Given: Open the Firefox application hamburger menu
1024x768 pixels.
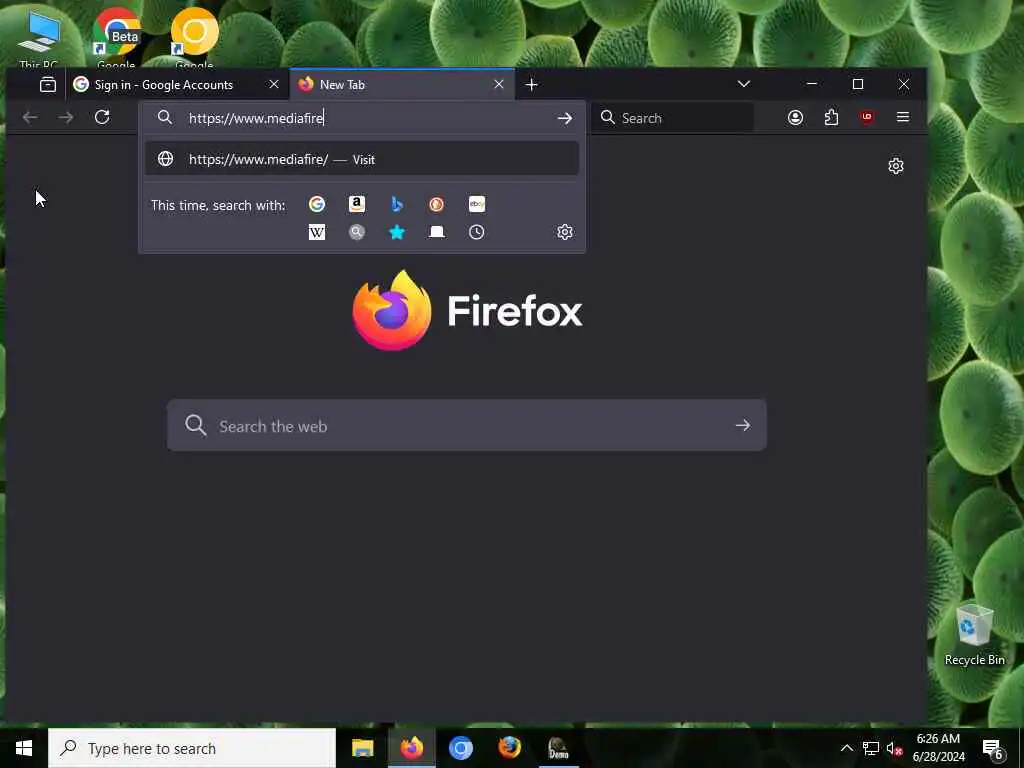Looking at the screenshot, I should (903, 118).
